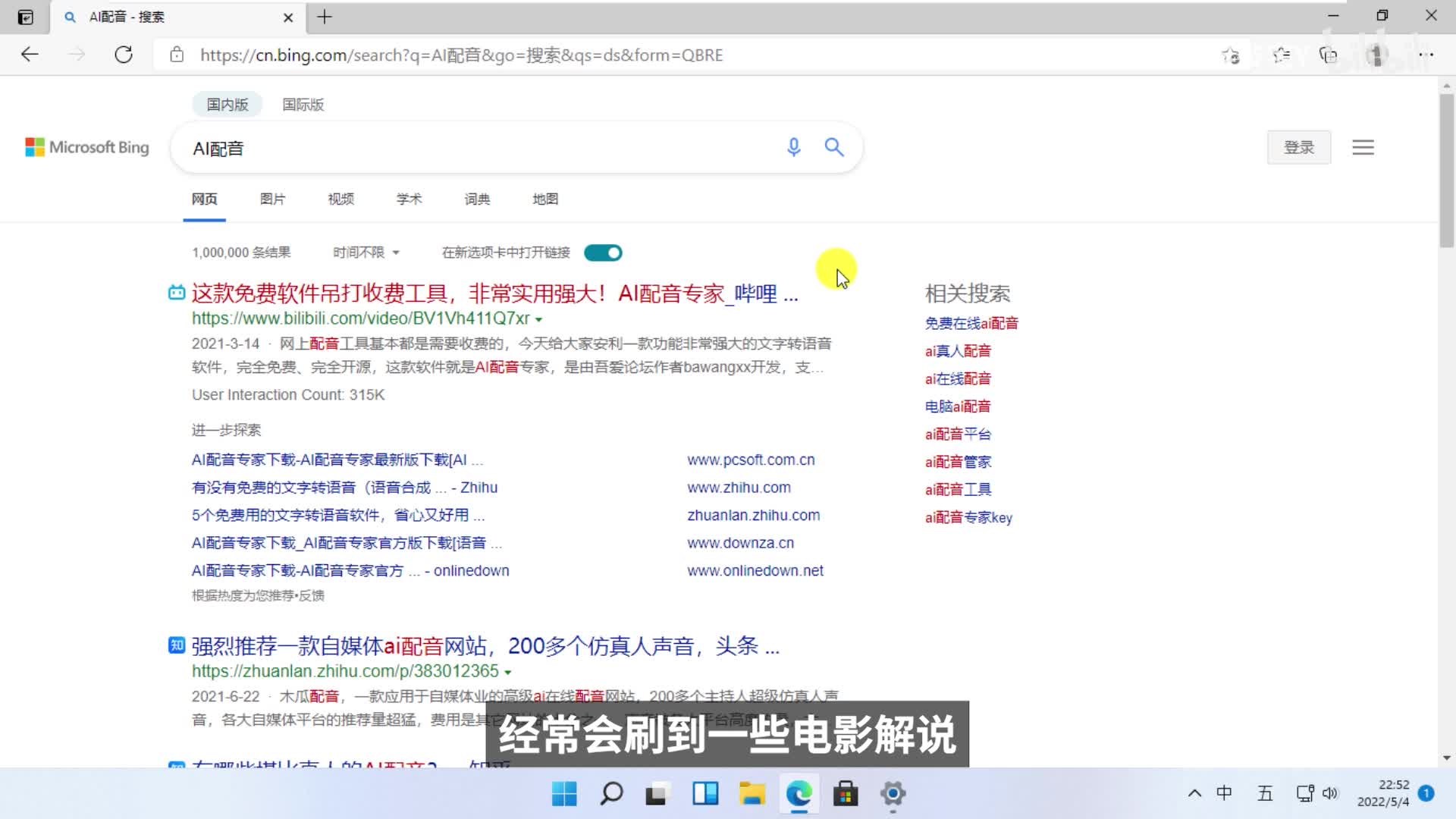This screenshot has width=1456, height=819.
Task: Click the browser refresh button
Action: pyautogui.click(x=124, y=55)
